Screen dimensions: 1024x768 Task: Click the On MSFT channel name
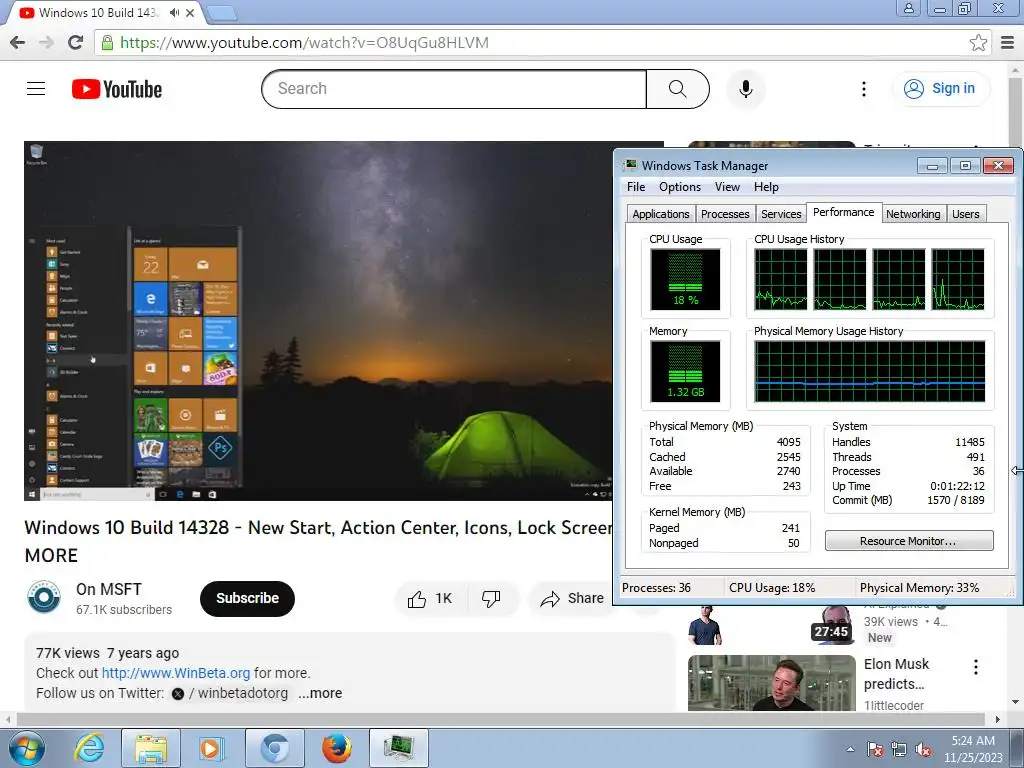108,589
